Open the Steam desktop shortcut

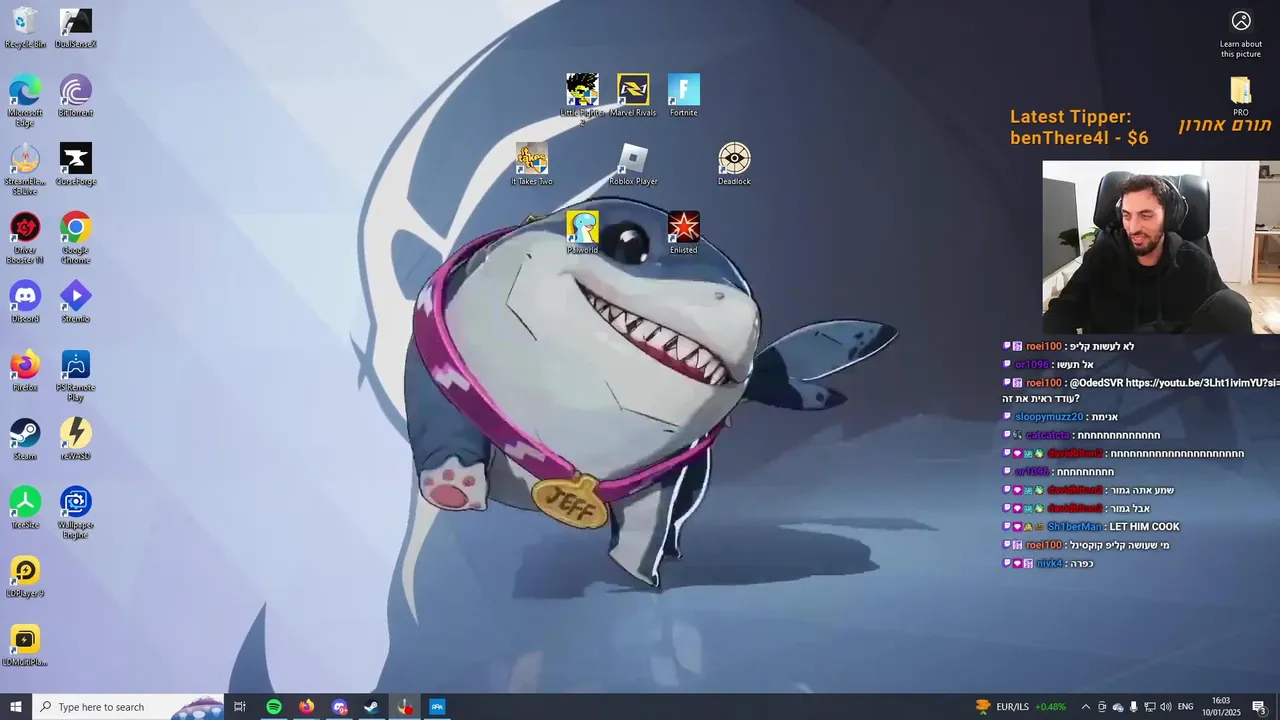tap(25, 439)
